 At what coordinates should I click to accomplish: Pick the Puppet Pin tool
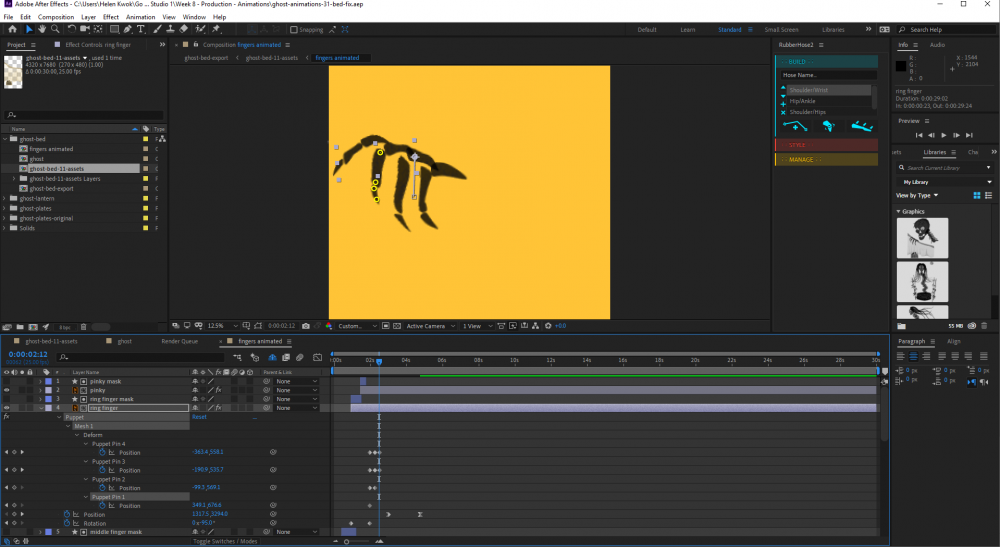click(216, 29)
